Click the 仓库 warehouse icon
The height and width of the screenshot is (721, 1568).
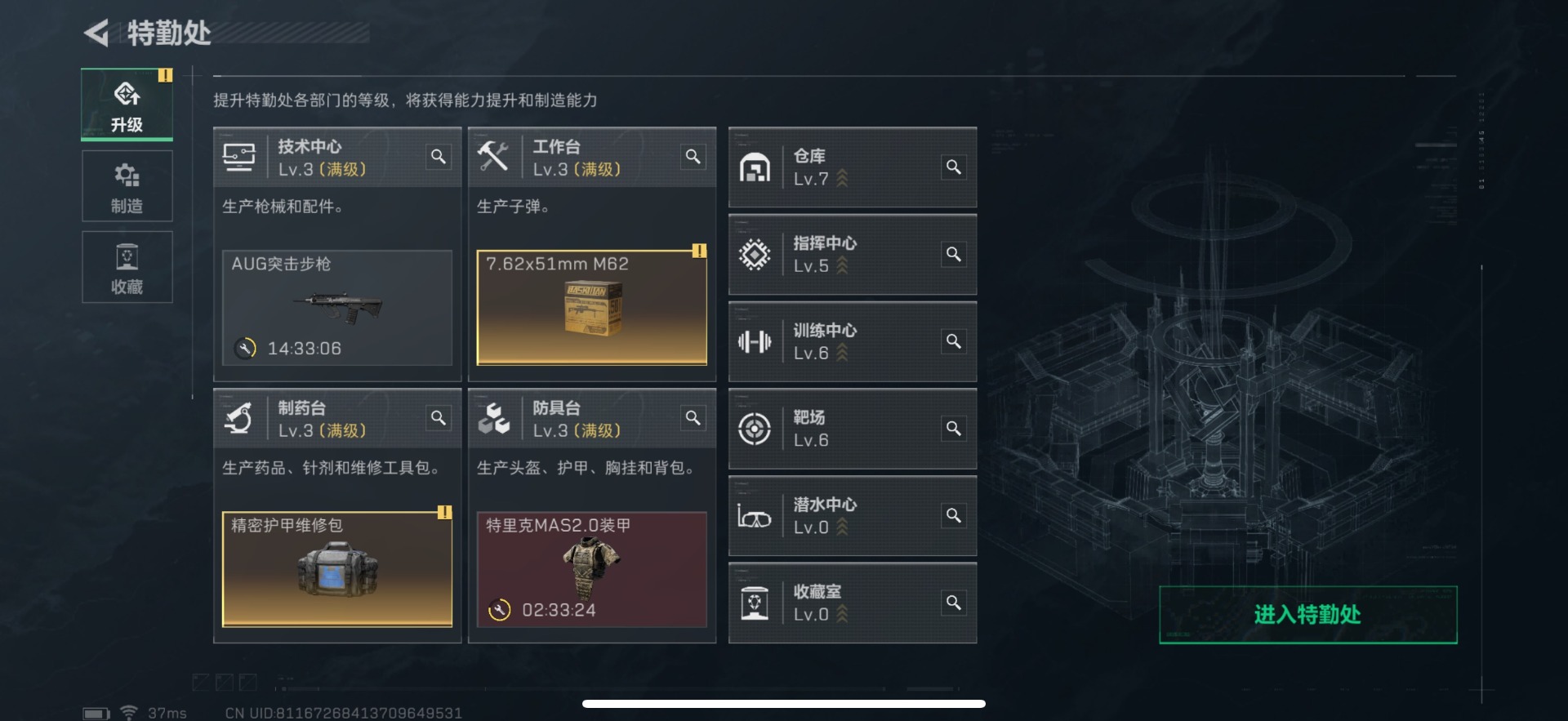click(x=755, y=167)
